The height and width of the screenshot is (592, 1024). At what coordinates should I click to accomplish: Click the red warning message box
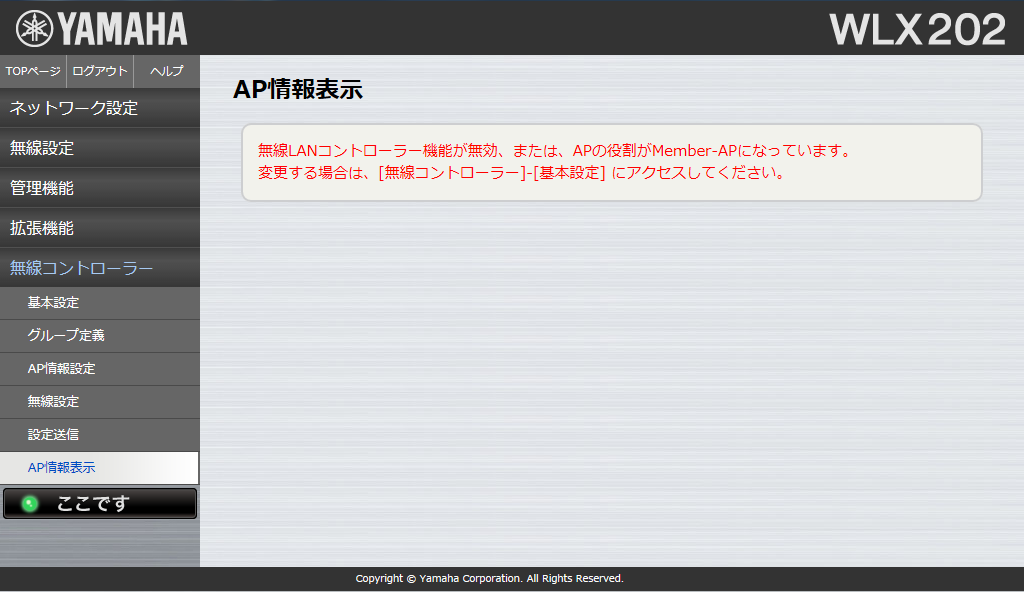tap(613, 162)
